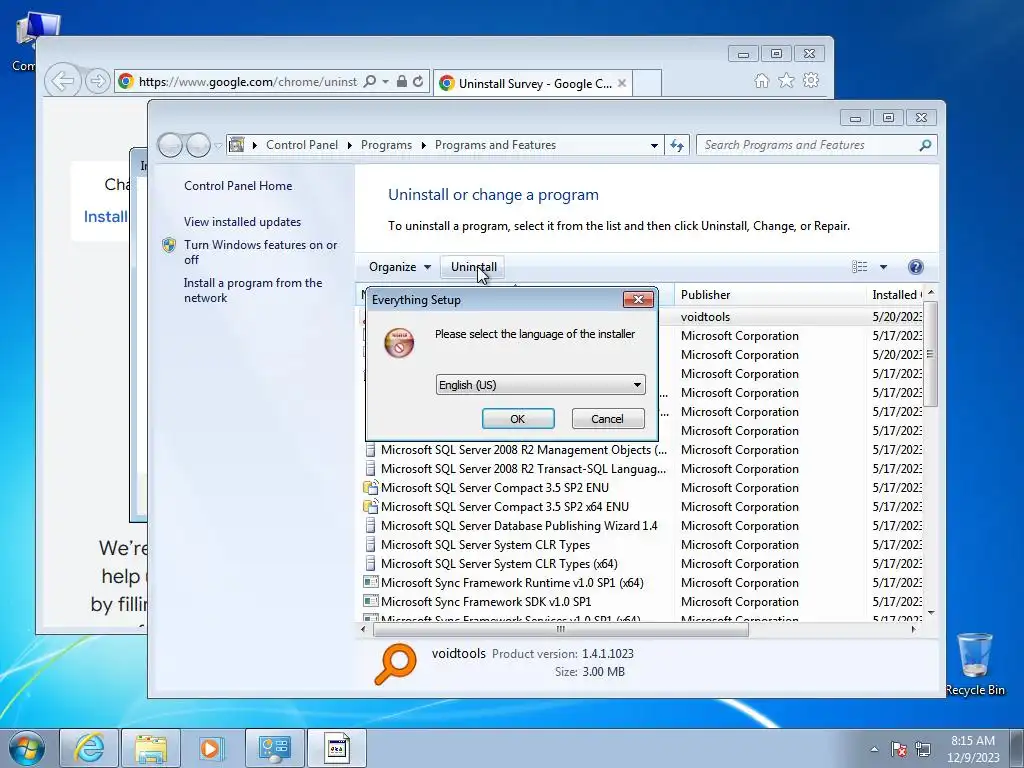Close the Uninstall Survey tab
1024x768 pixels.
pyautogui.click(x=622, y=83)
